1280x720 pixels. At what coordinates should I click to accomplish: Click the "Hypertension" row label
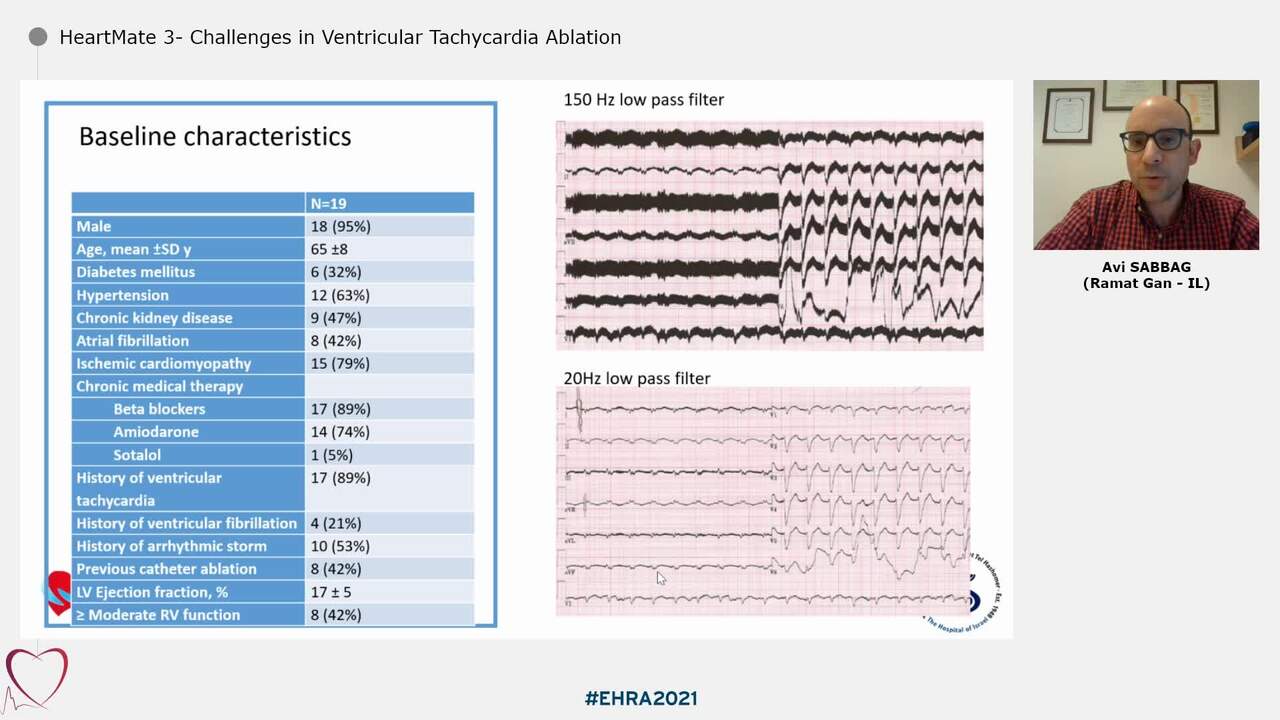(x=123, y=295)
